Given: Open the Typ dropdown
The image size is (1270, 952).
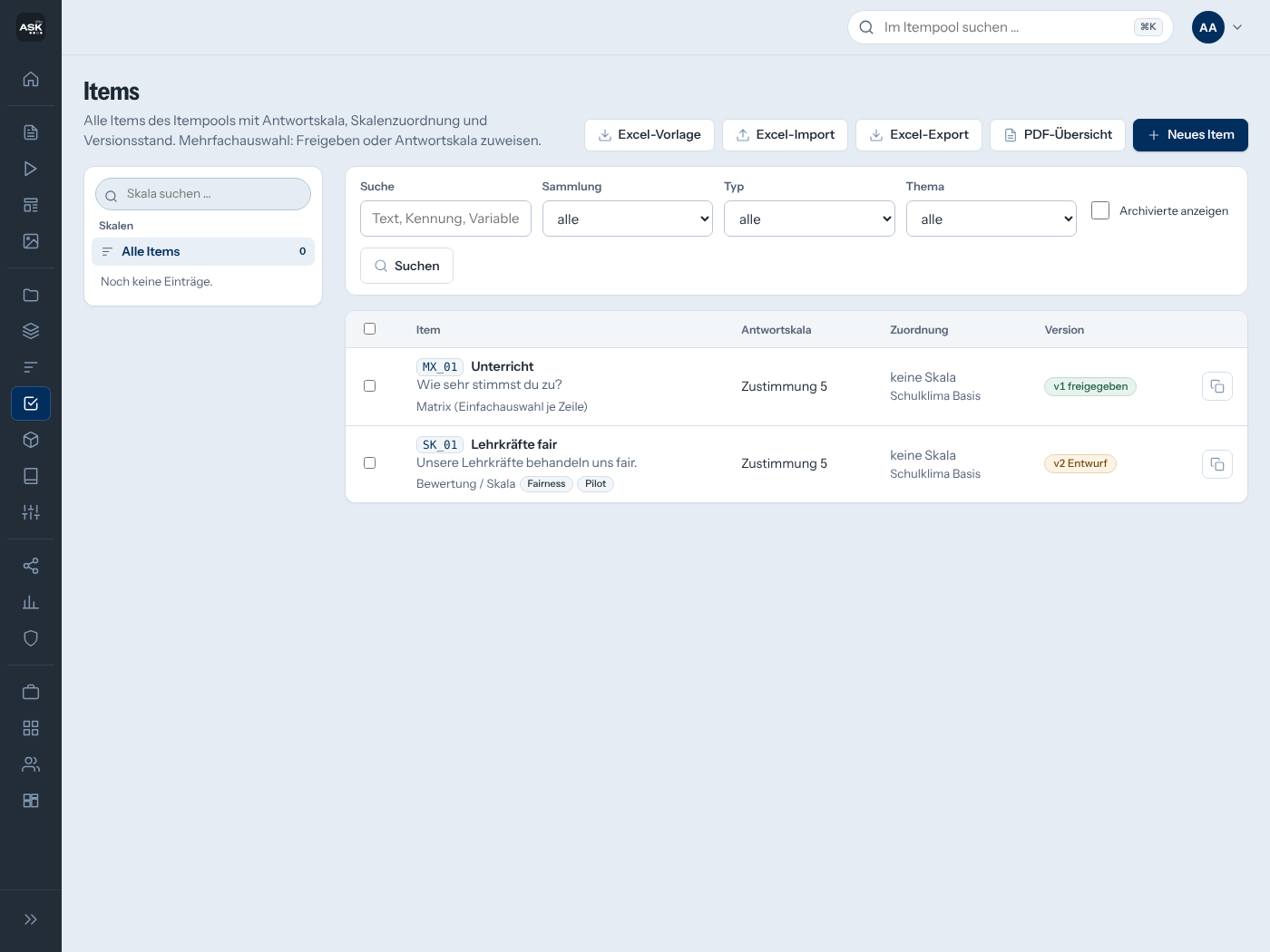Looking at the screenshot, I should [809, 219].
